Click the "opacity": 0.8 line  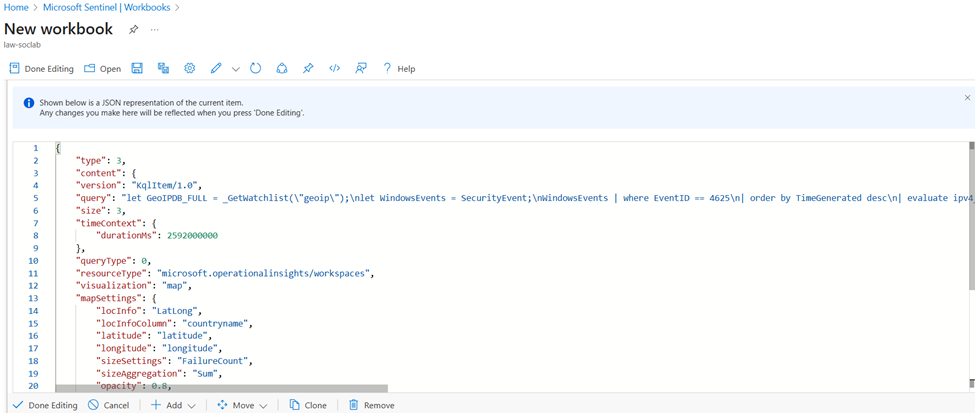click(132, 386)
